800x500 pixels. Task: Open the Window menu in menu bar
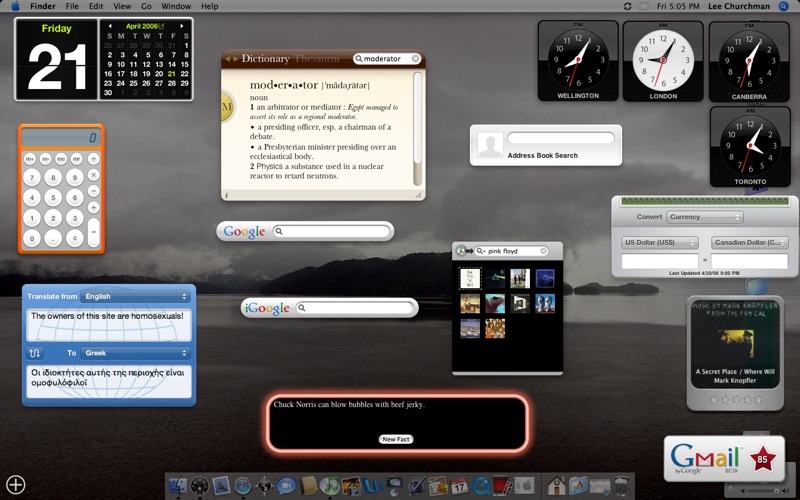pyautogui.click(x=176, y=6)
